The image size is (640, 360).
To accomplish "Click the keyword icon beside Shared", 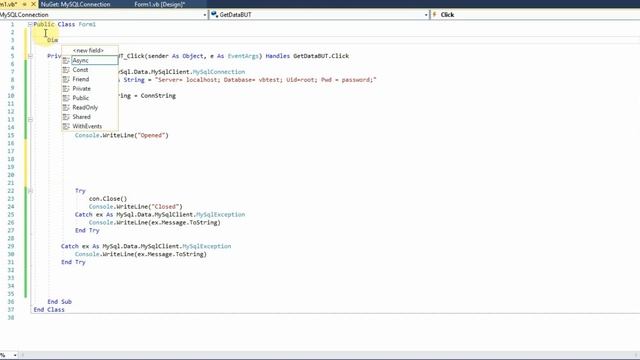I will coord(66,117).
